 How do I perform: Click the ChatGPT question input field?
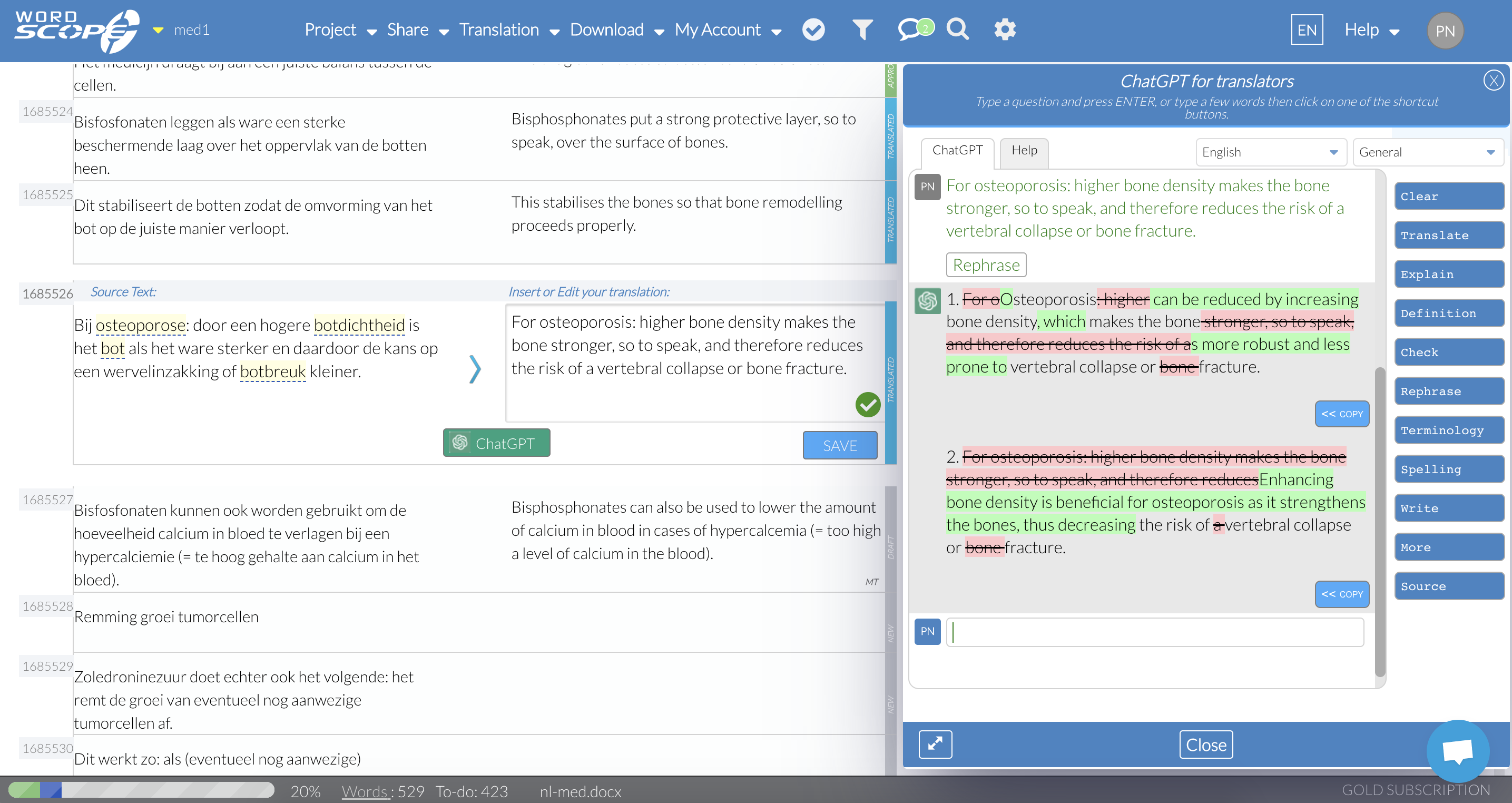[1154, 632]
